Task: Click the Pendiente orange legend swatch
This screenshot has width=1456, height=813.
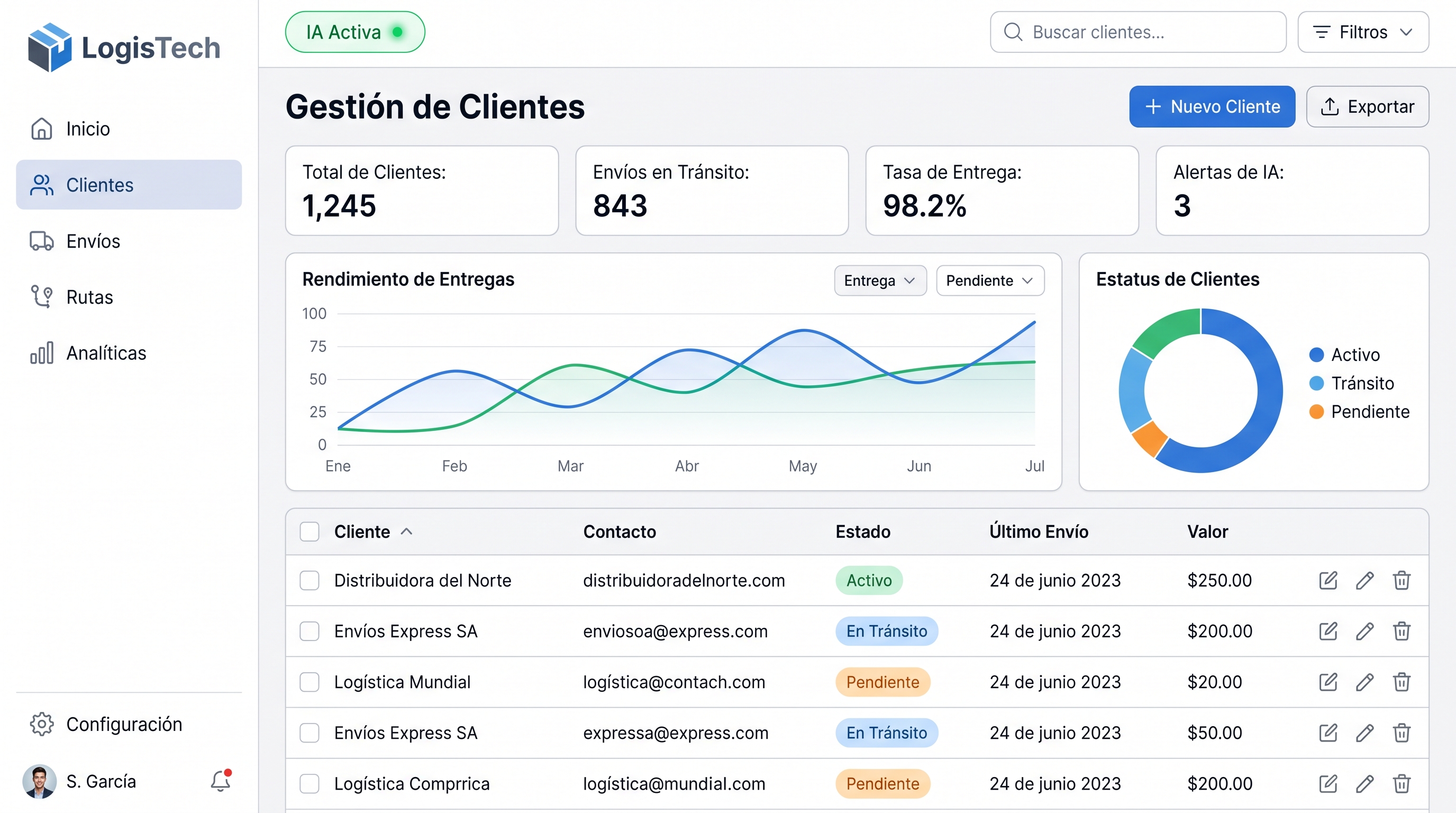Action: (x=1316, y=412)
